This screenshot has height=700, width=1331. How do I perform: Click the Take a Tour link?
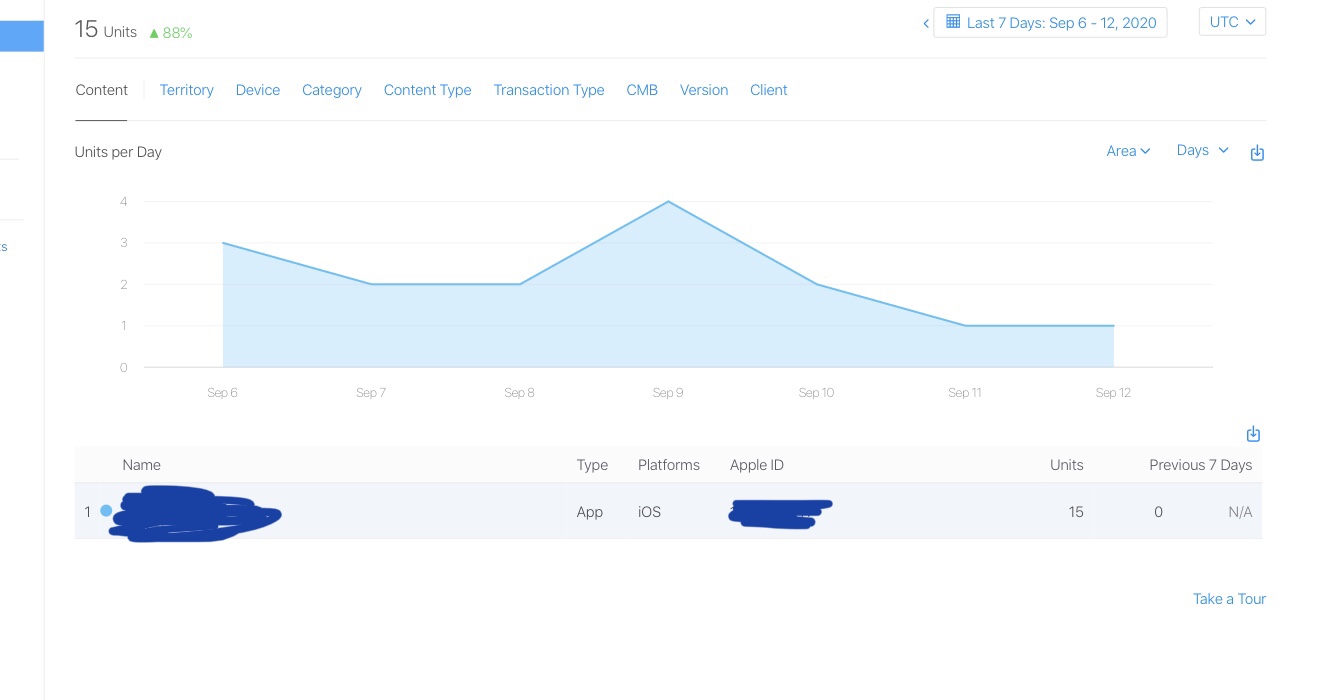coord(1229,599)
